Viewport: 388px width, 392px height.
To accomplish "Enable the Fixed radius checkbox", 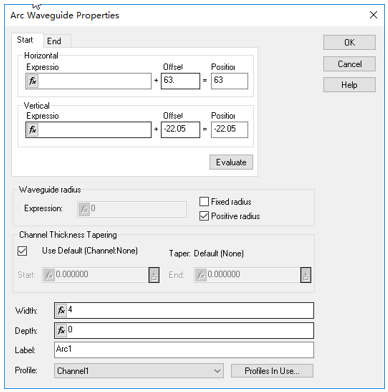I will click(204, 202).
